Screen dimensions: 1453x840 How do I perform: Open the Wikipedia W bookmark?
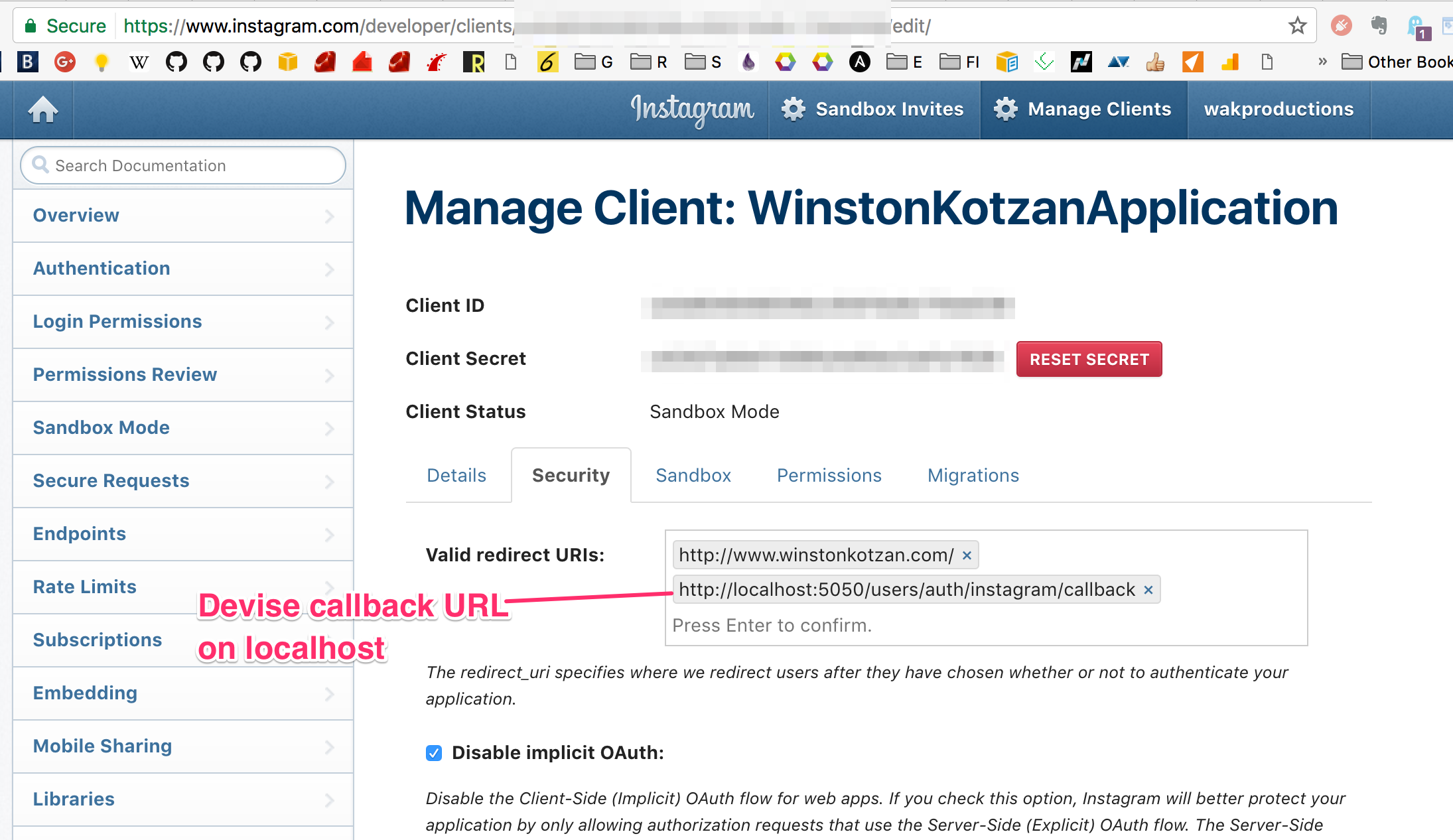pos(139,62)
